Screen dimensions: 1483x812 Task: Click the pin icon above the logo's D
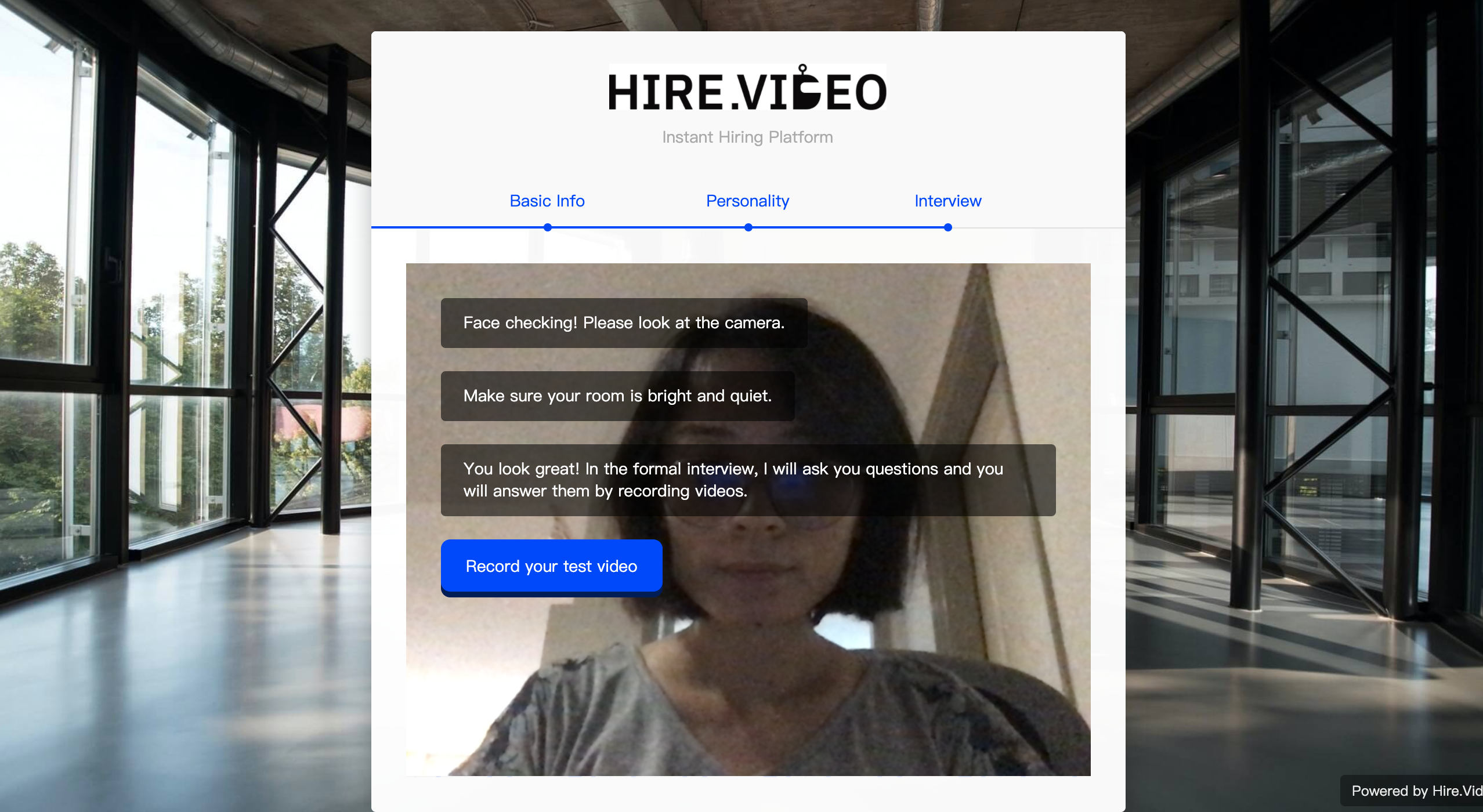802,69
